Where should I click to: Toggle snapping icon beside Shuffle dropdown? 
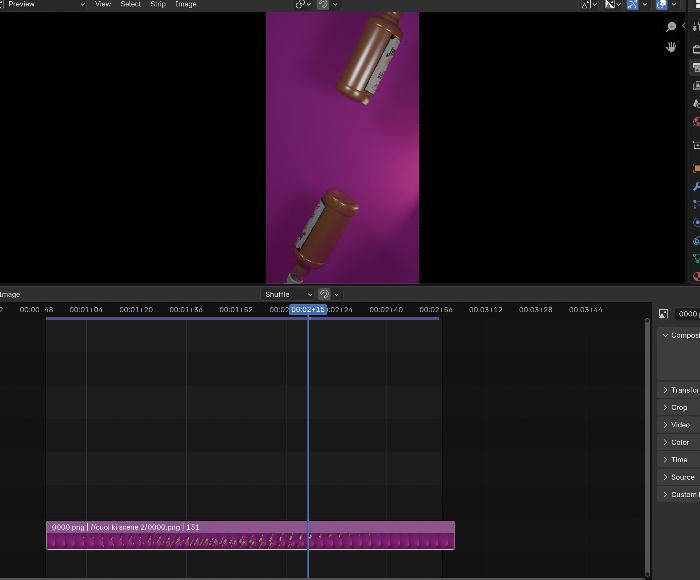(x=325, y=294)
